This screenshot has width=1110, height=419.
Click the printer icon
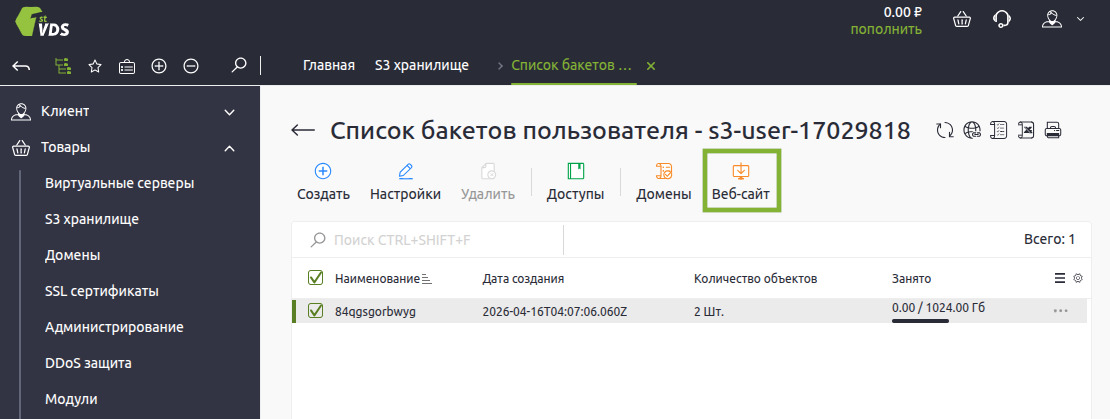click(1052, 130)
